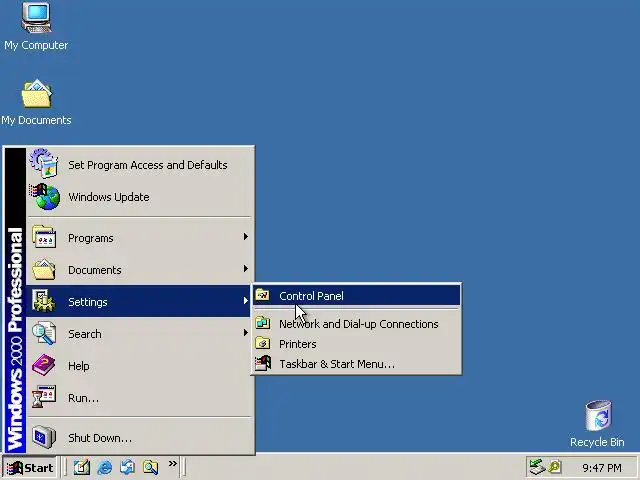Click the Search label in Start menu
Screen dimensions: 640x480
click(x=84, y=334)
